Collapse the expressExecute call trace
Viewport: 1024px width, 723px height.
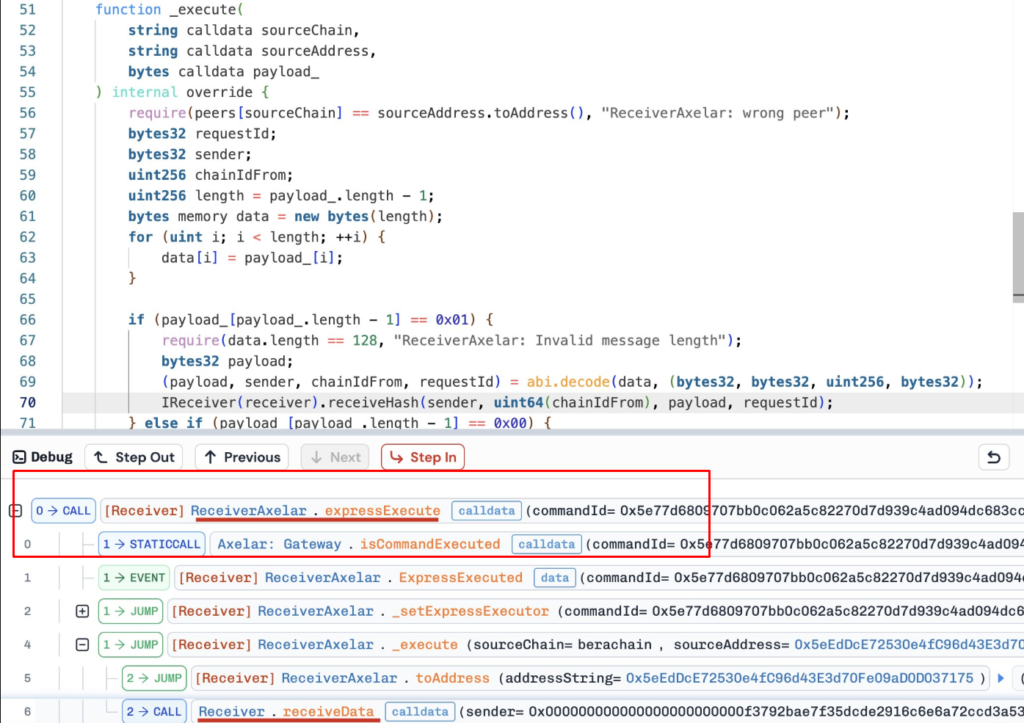pyautogui.click(x=15, y=510)
